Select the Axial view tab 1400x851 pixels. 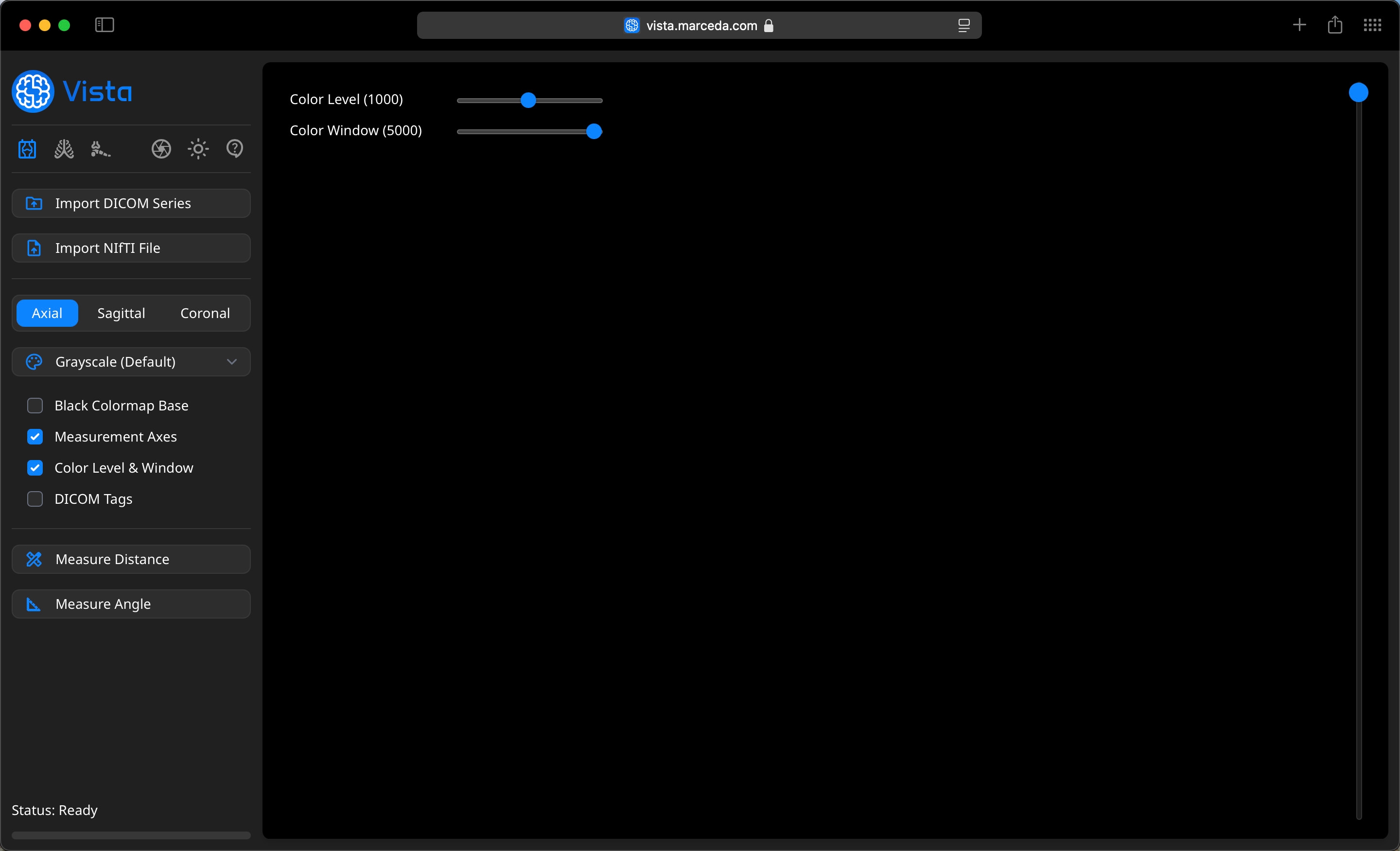[x=47, y=313]
